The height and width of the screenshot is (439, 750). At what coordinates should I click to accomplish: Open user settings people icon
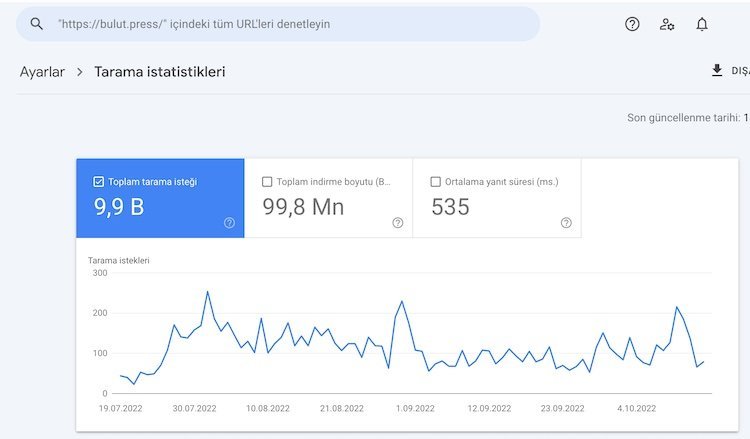coord(667,24)
